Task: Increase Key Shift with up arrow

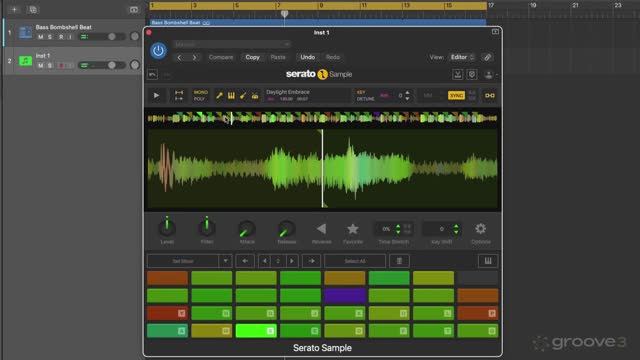Action: pyautogui.click(x=456, y=226)
